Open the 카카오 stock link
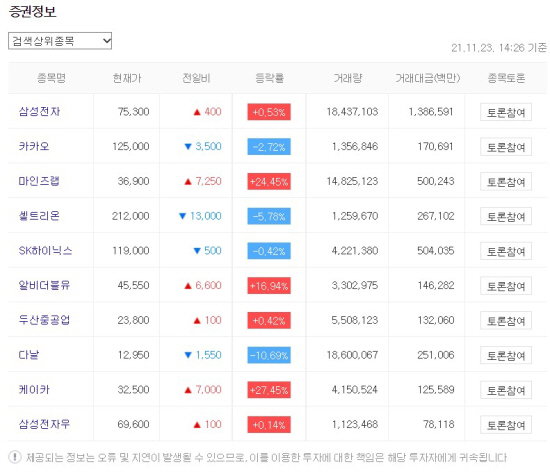Screen dimensions: 550x476 coord(34,146)
